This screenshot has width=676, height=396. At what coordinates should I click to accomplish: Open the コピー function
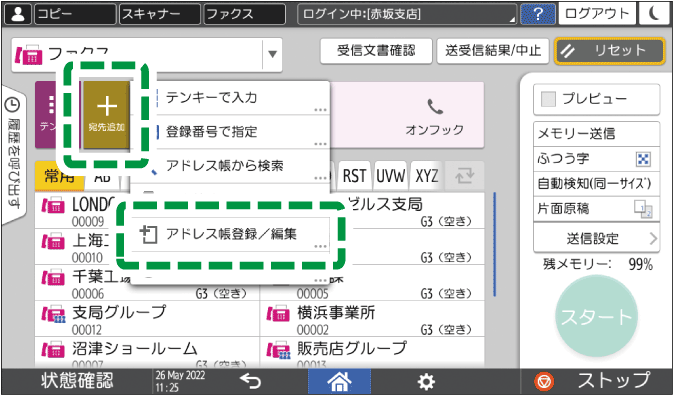(x=75, y=14)
